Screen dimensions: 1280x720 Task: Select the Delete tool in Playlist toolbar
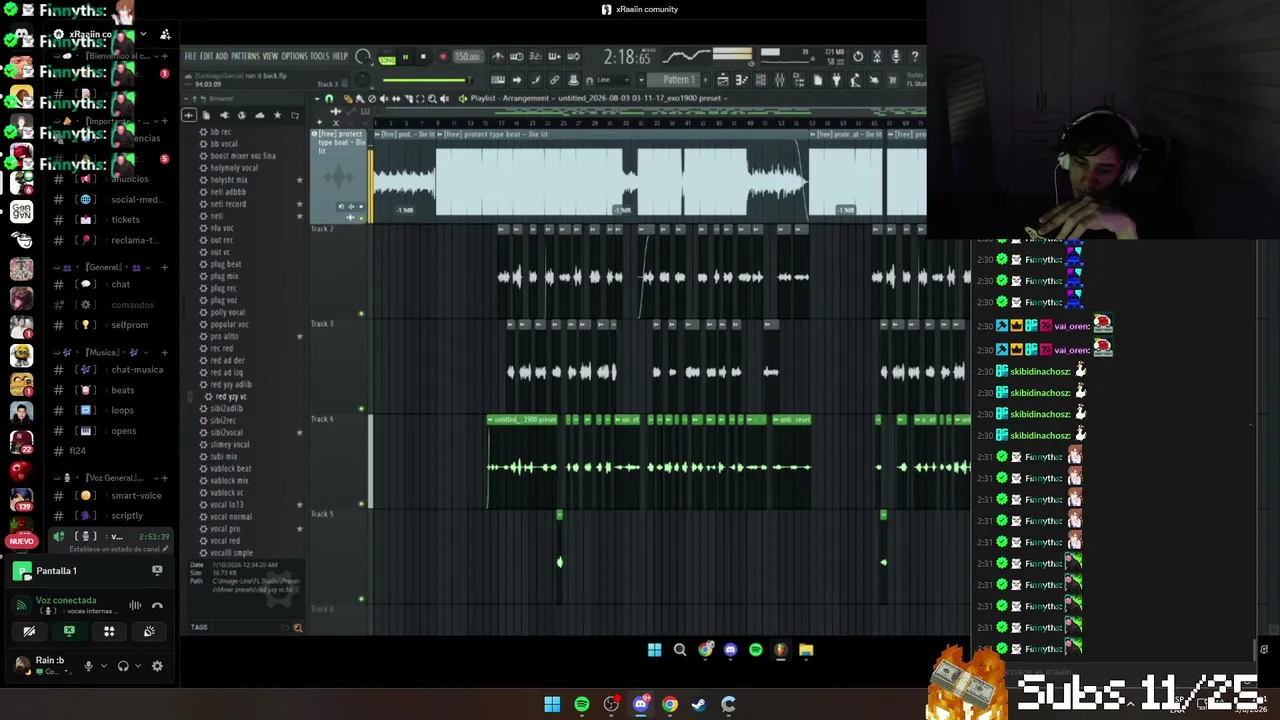coord(372,98)
